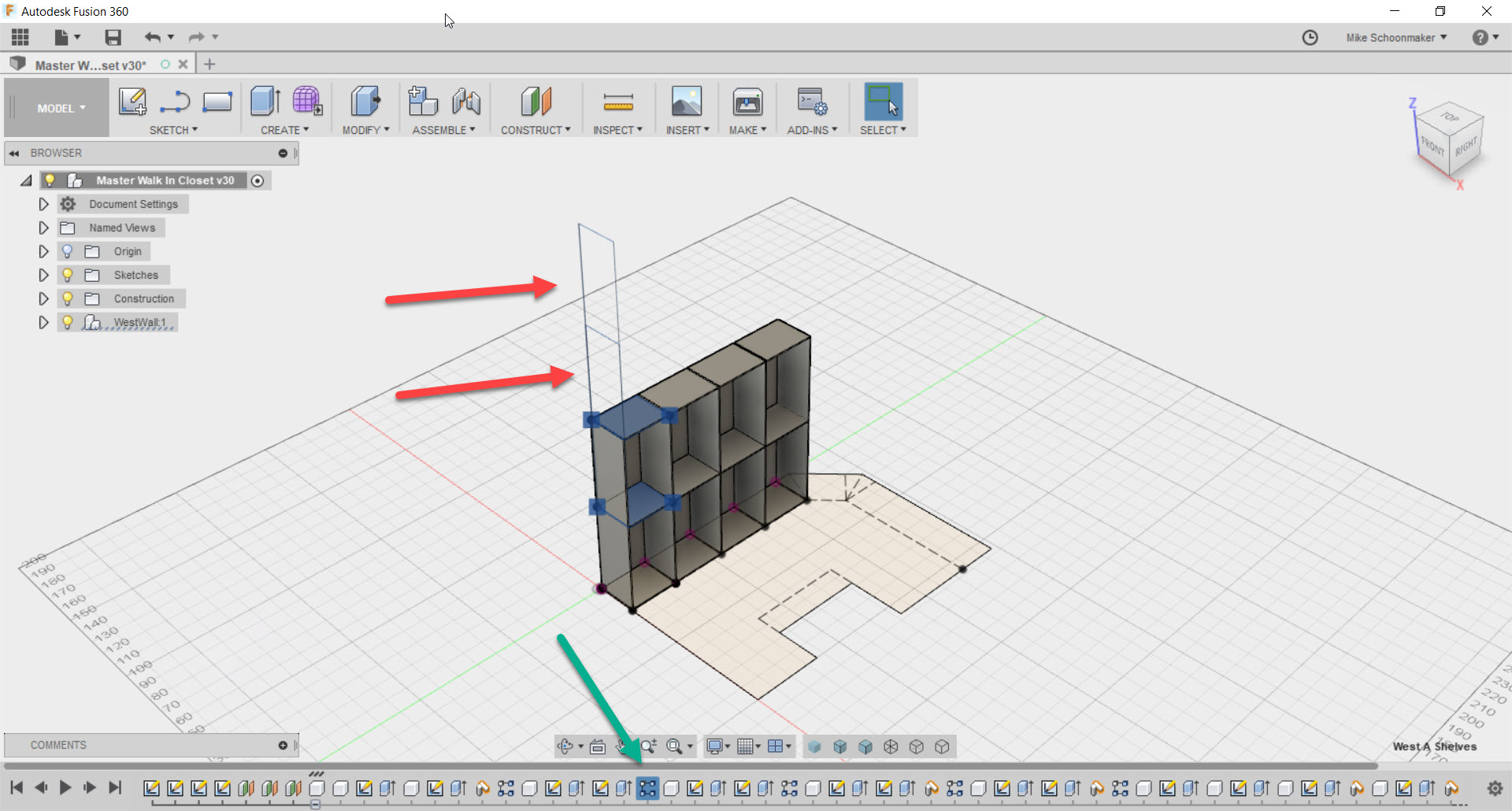1512x811 pixels.
Task: Open the Save document icon
Action: click(112, 37)
